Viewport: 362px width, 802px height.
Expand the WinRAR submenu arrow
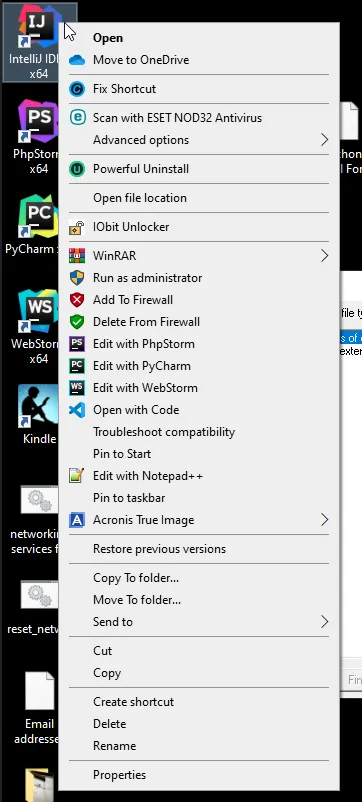tap(324, 255)
